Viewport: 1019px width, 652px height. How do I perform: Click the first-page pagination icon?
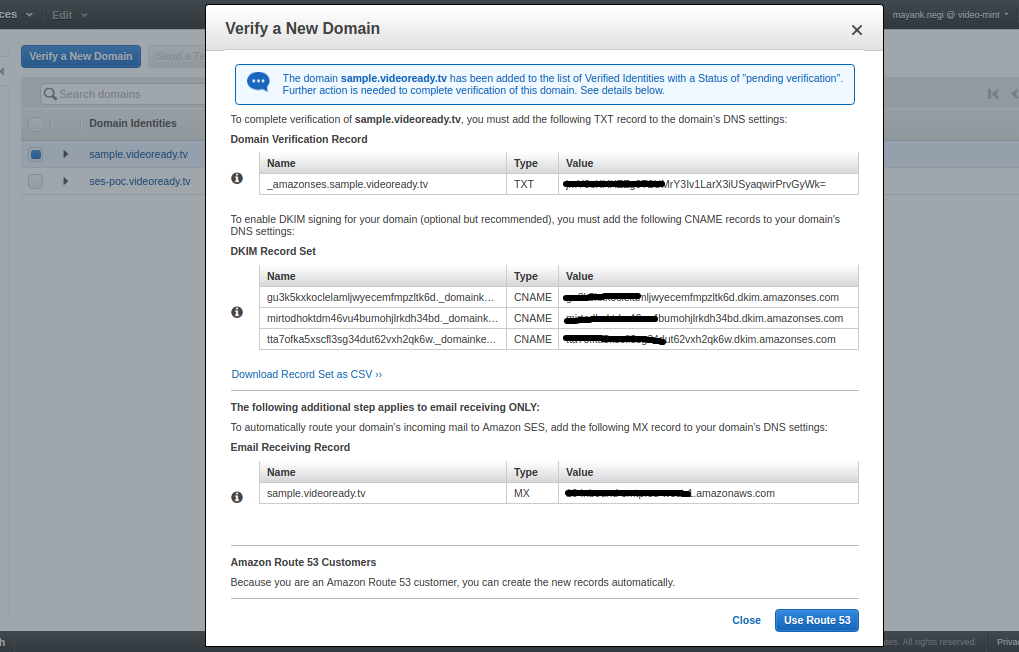993,94
